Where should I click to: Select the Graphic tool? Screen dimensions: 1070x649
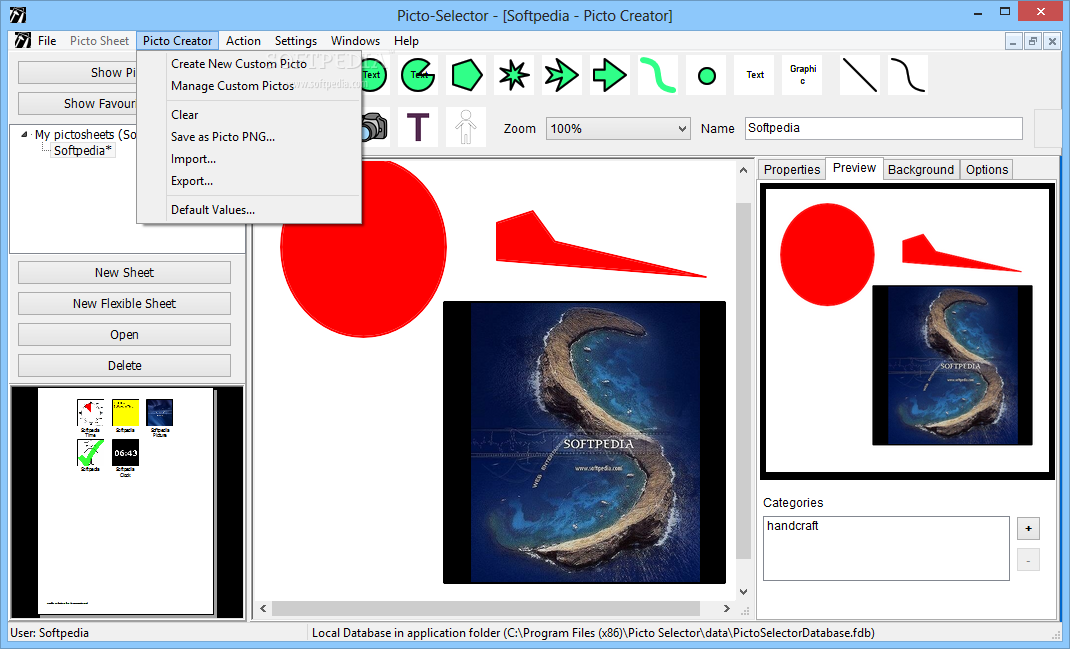click(802, 75)
